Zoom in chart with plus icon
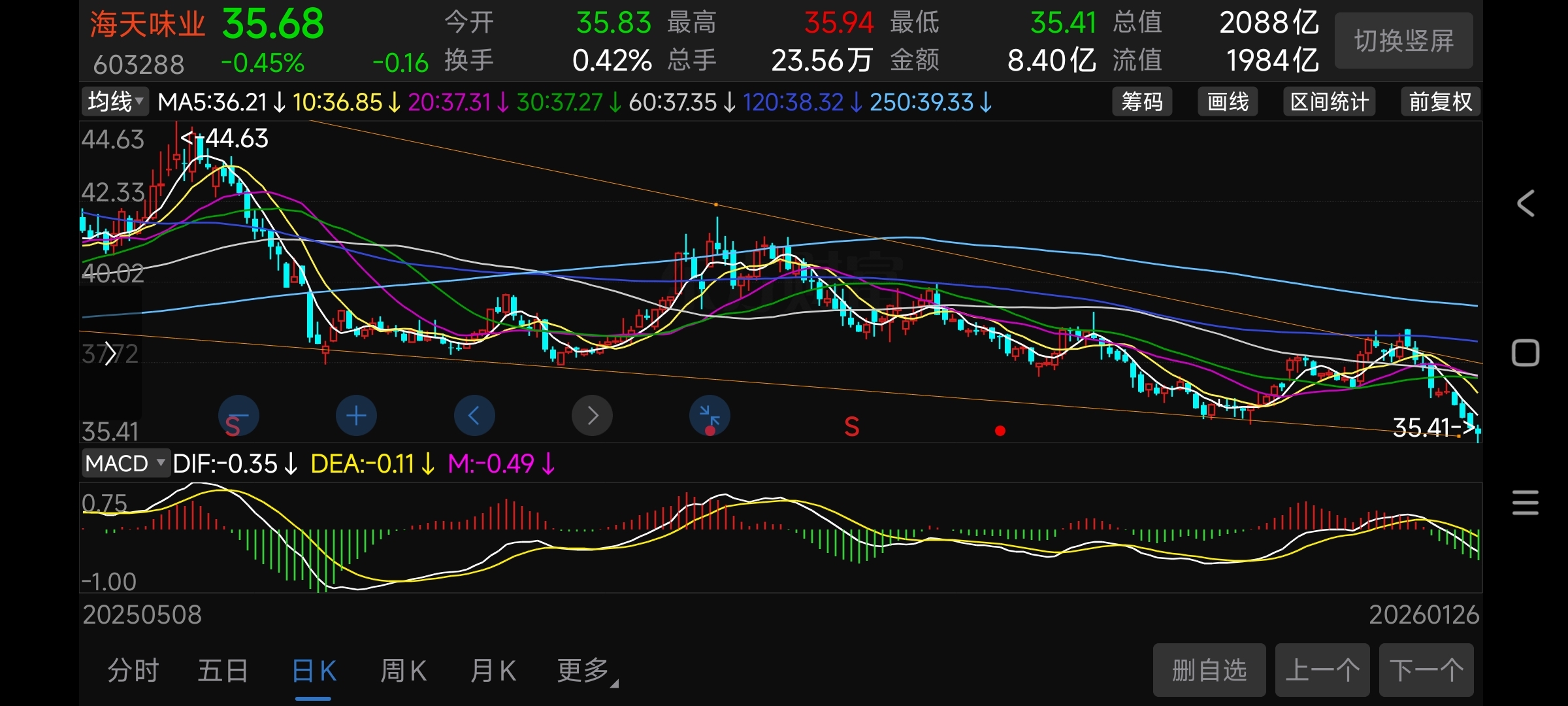The width and height of the screenshot is (1568, 706). pos(356,416)
